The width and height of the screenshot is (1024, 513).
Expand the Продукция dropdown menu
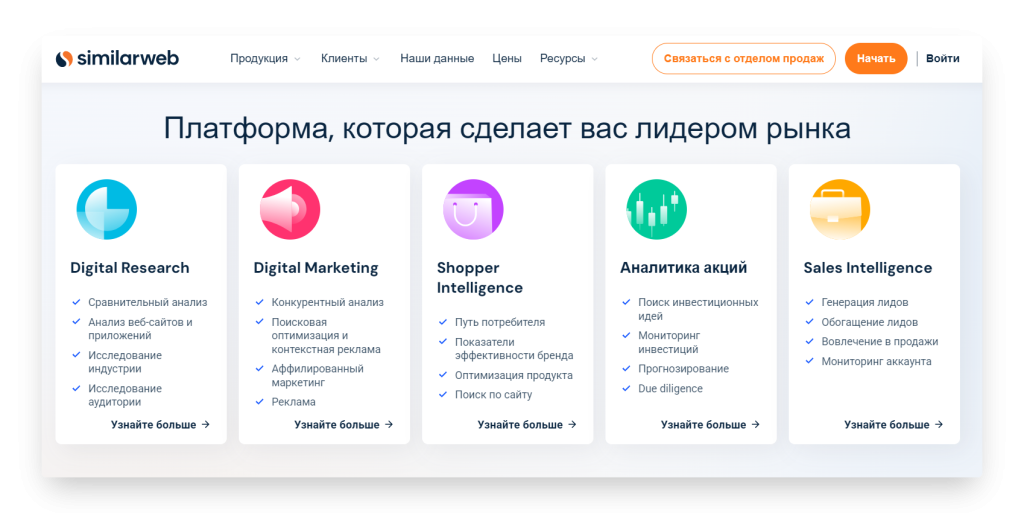pyautogui.click(x=265, y=59)
